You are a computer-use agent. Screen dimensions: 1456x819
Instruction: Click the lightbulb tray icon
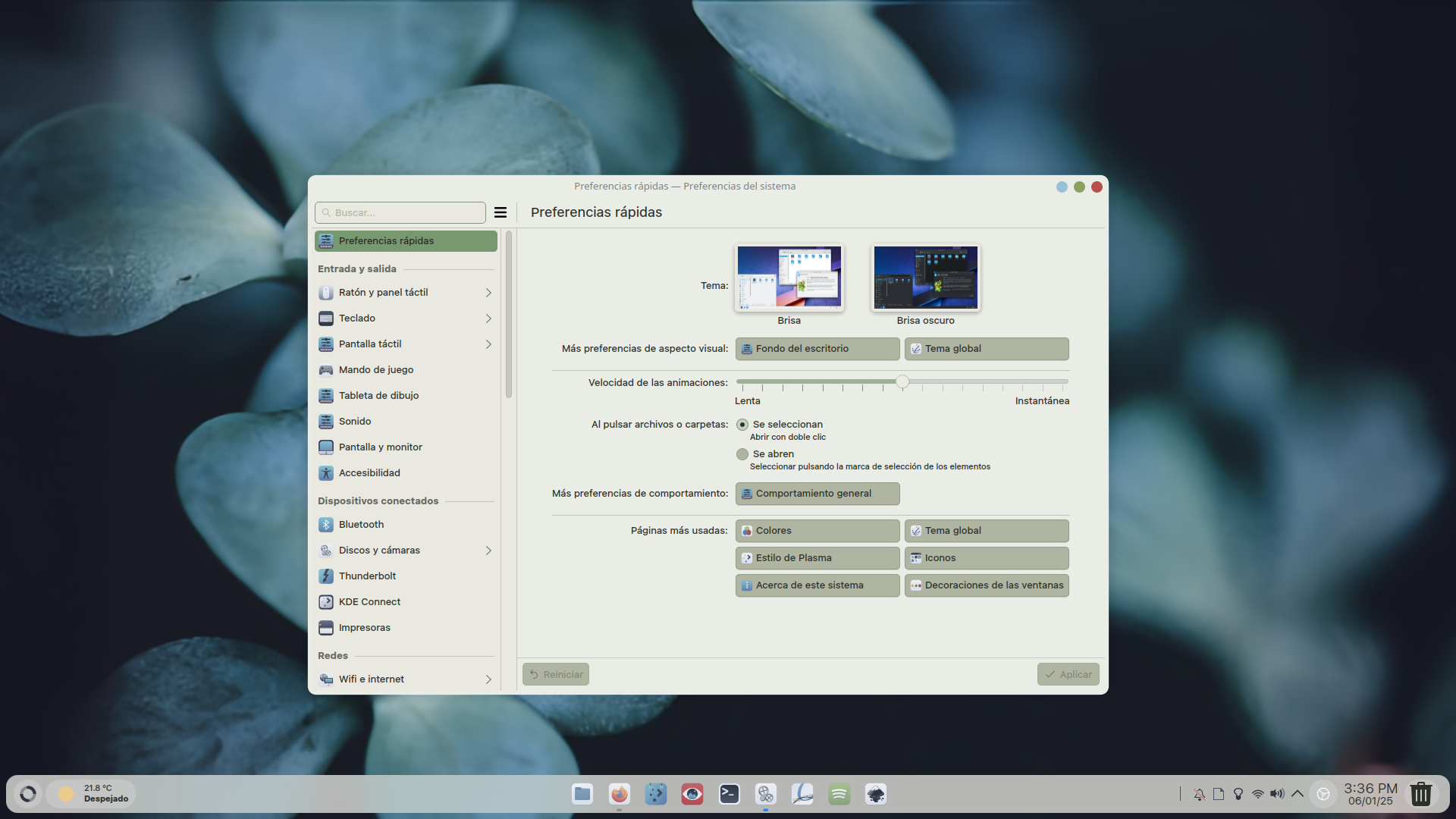1238,794
